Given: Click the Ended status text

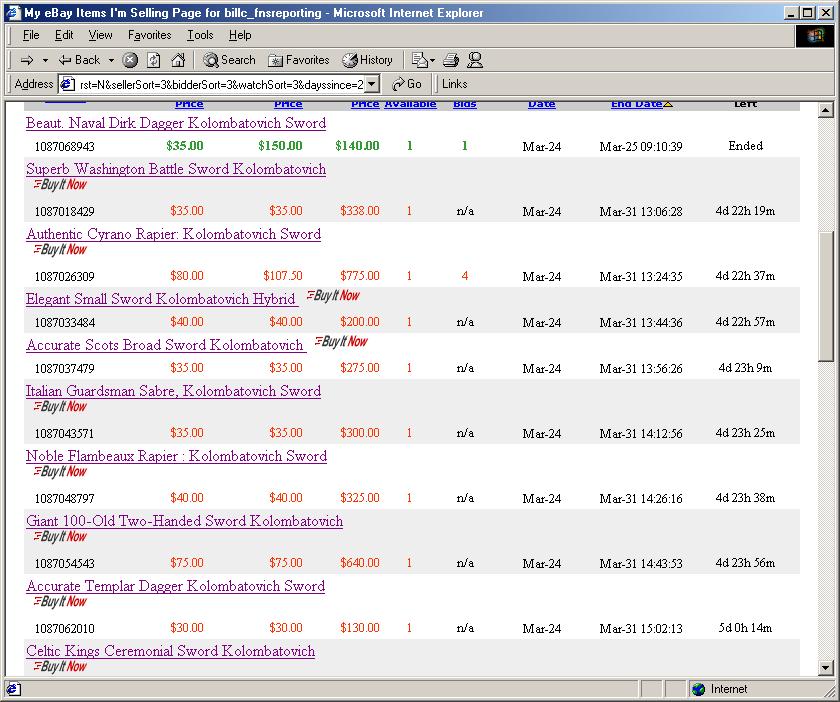Looking at the screenshot, I should 746,146.
